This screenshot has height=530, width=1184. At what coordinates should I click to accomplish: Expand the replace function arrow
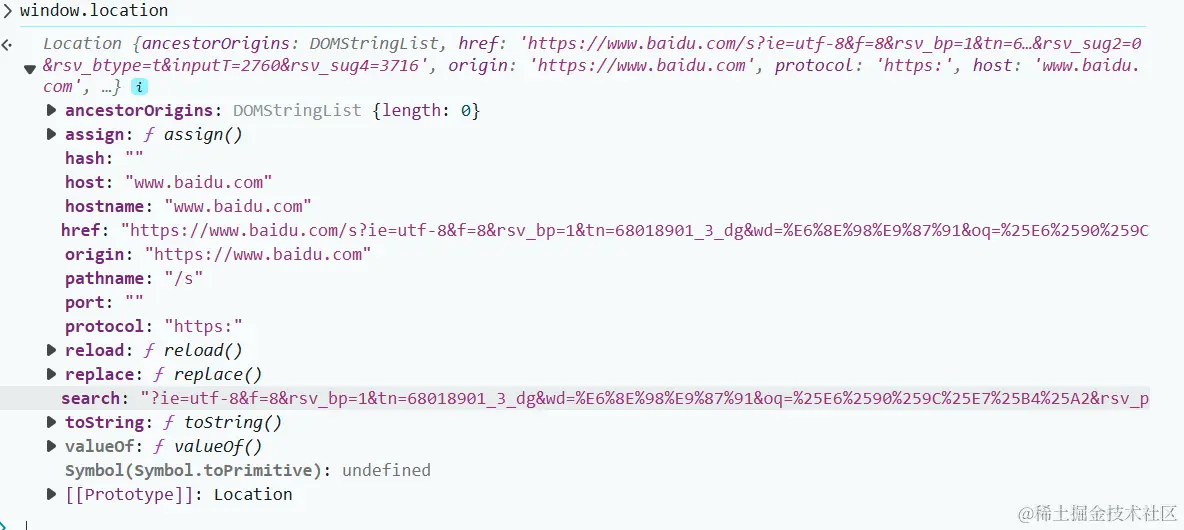click(x=51, y=374)
